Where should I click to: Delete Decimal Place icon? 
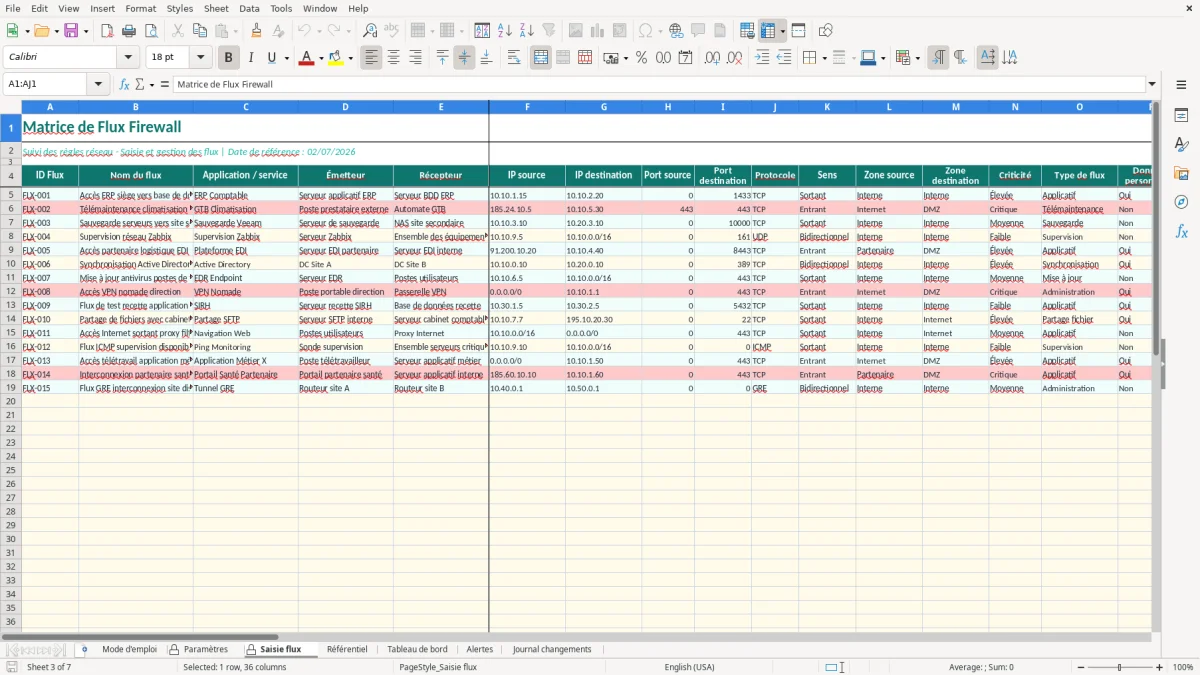735,58
